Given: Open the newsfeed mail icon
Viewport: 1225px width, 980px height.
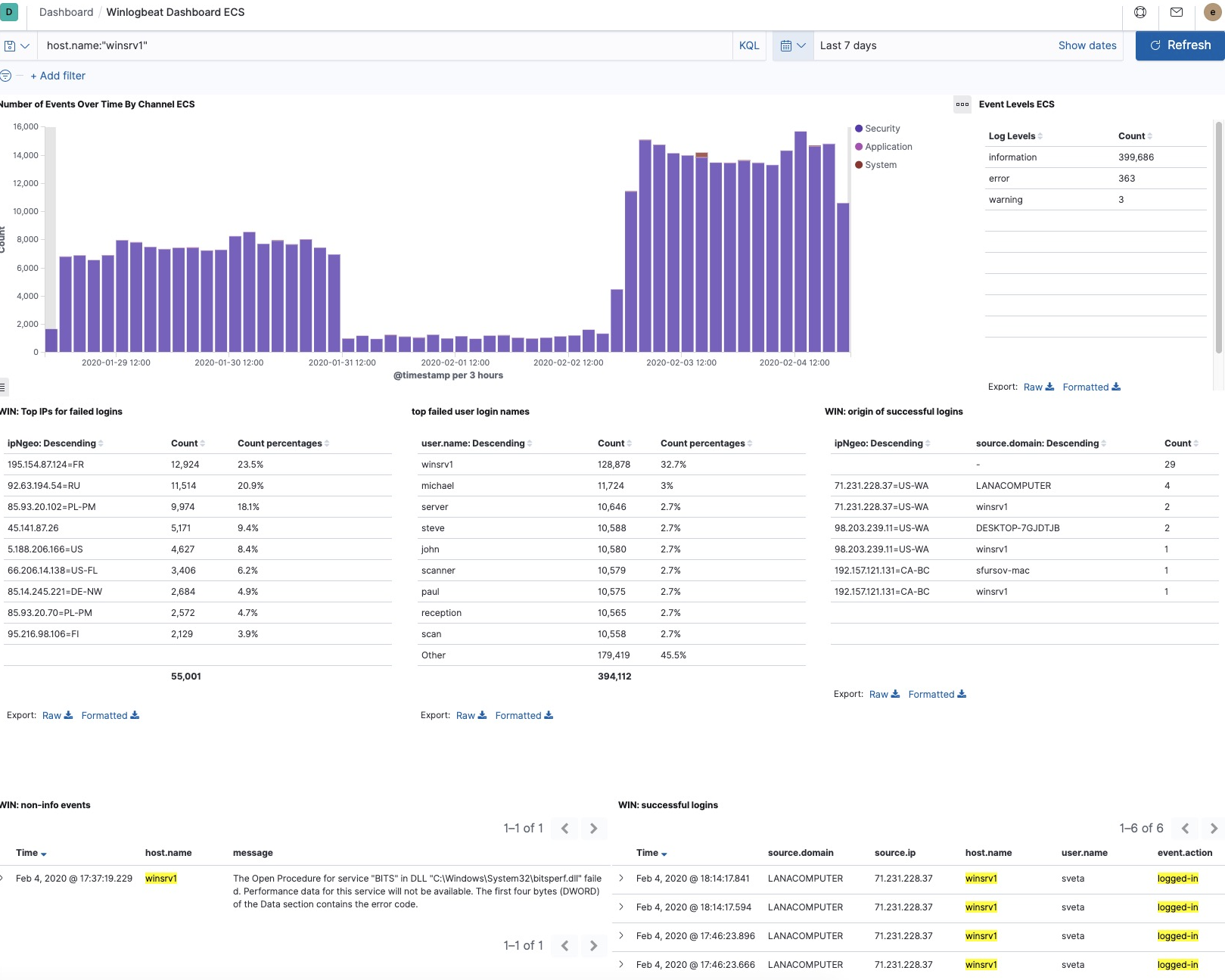Looking at the screenshot, I should click(x=1176, y=11).
